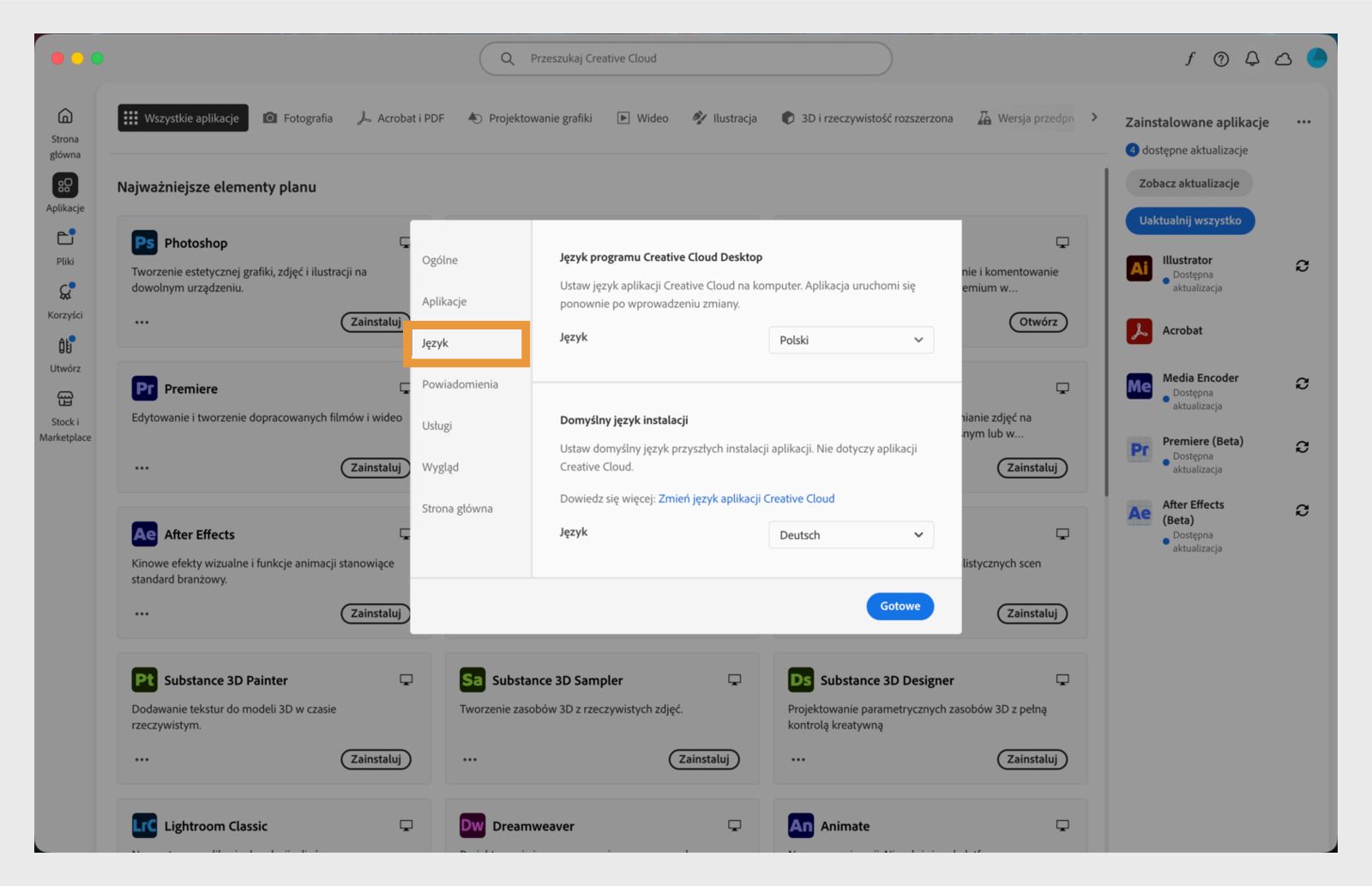The width and height of the screenshot is (1372, 887).
Task: Click Zobacz aktualizacje button
Action: coord(1188,183)
